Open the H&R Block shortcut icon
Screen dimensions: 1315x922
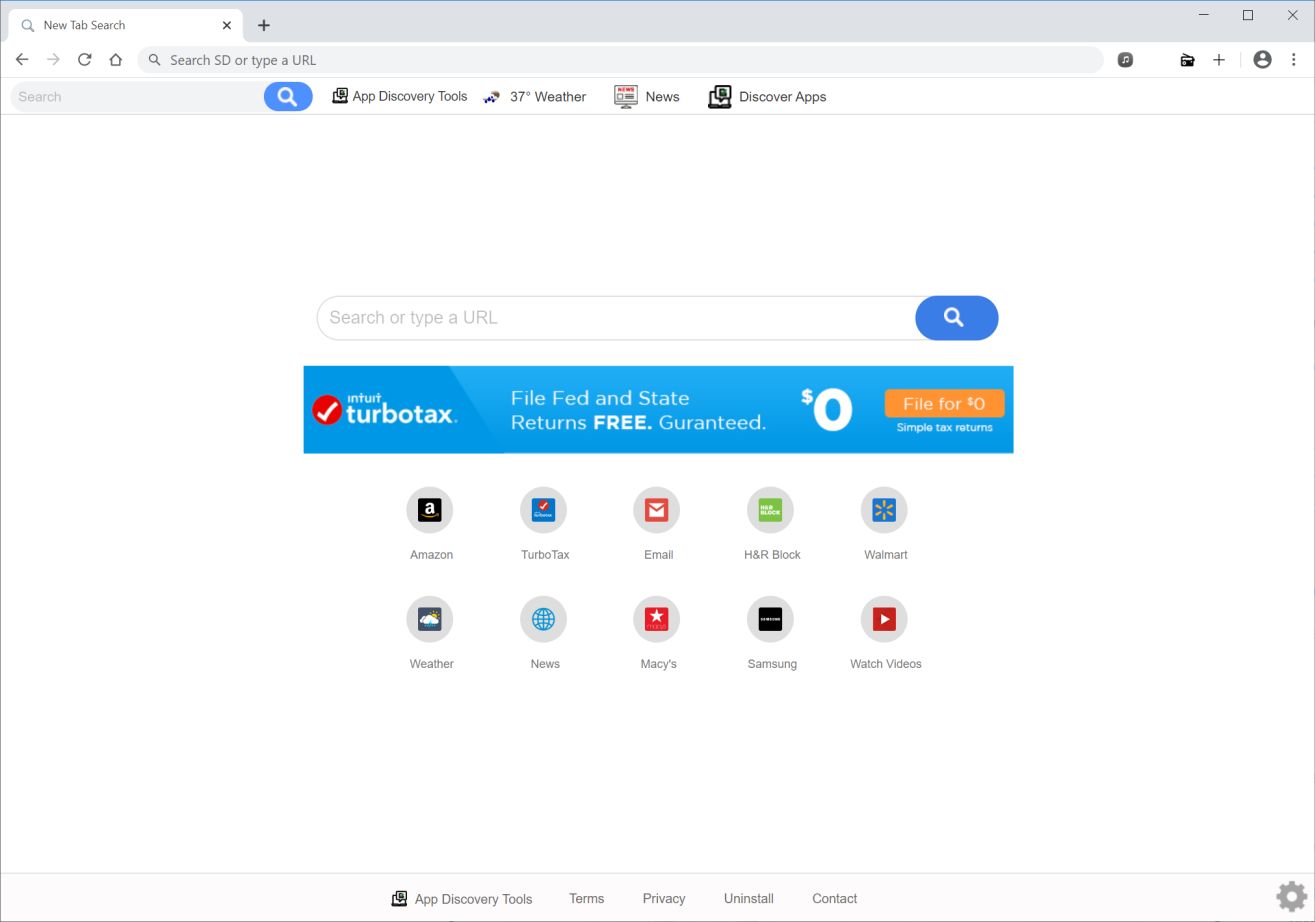(770, 511)
